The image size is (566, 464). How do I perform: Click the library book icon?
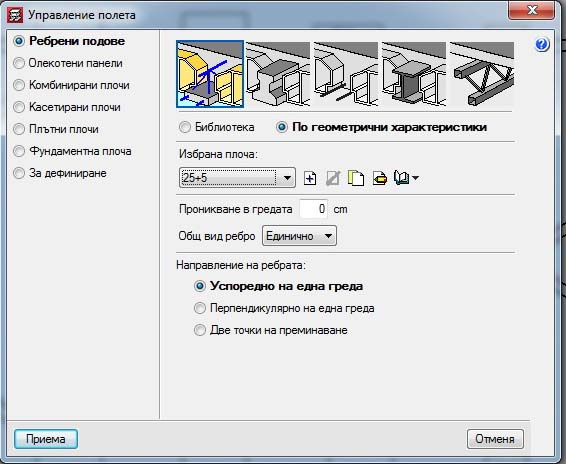coord(401,178)
